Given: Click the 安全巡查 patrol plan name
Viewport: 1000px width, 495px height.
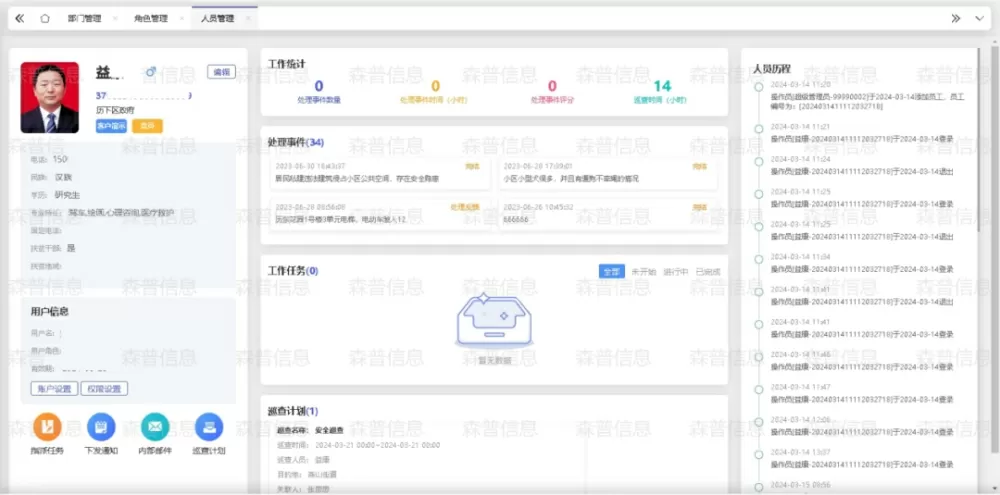Looking at the screenshot, I should click(x=330, y=431).
